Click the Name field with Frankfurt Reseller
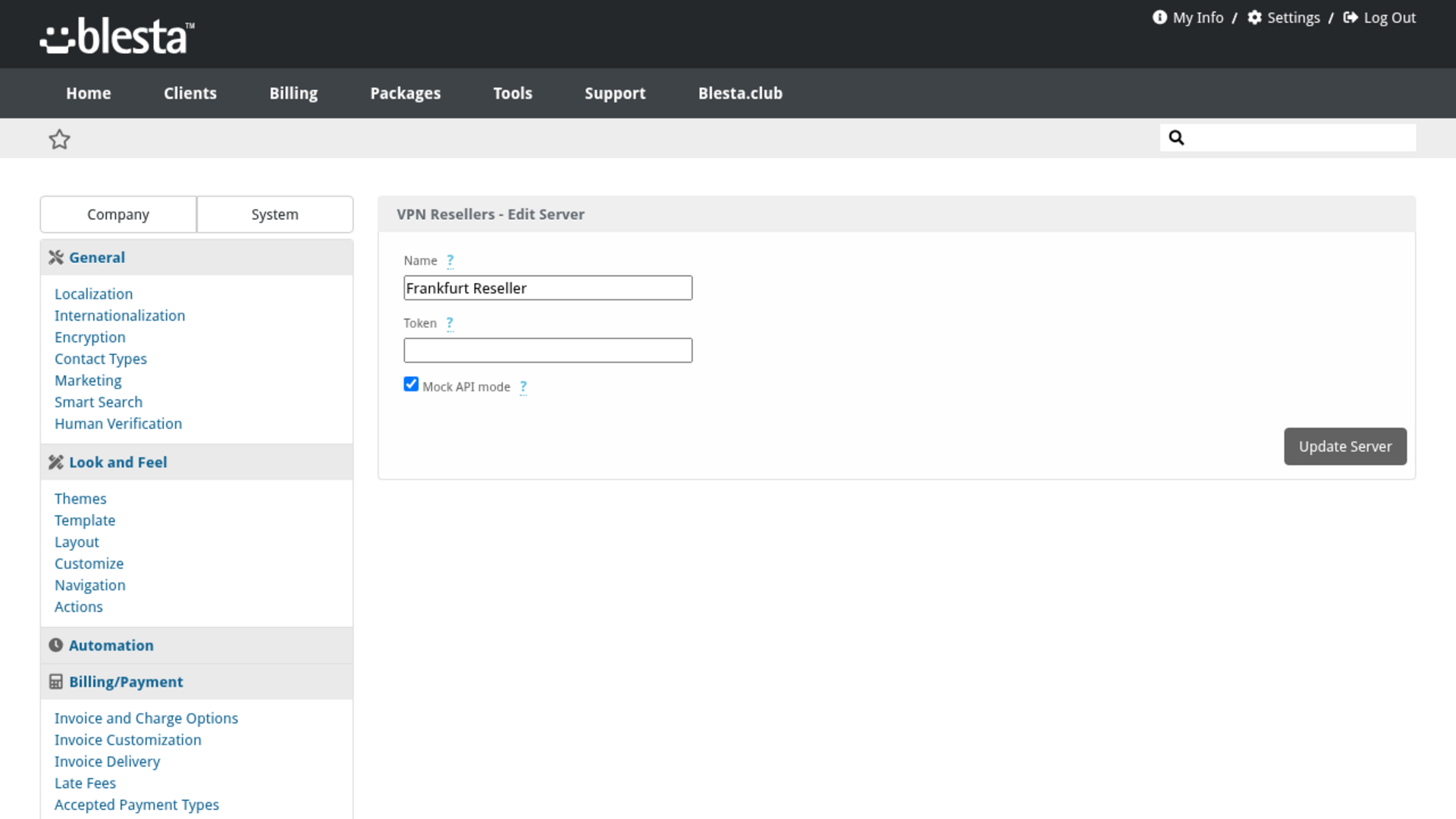 pos(548,288)
